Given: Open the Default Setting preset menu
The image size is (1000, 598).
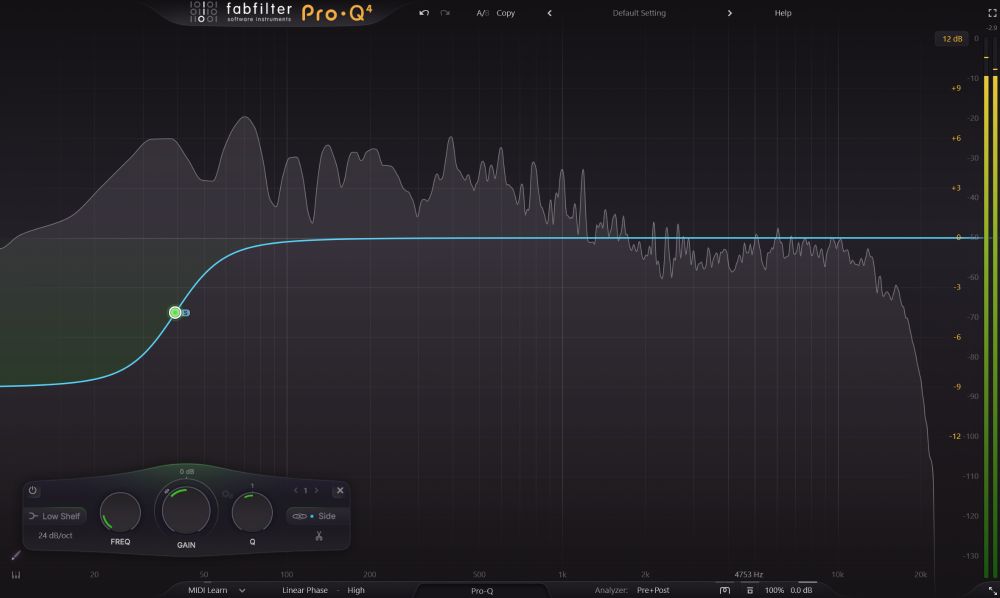Looking at the screenshot, I should tap(639, 13).
